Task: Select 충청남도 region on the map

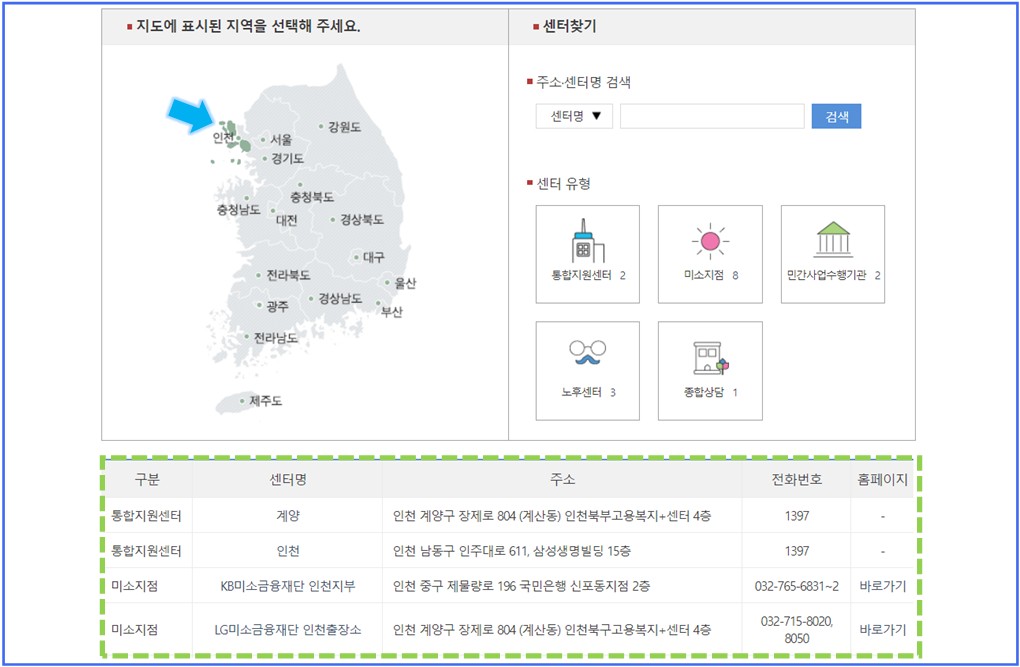Action: 239,210
